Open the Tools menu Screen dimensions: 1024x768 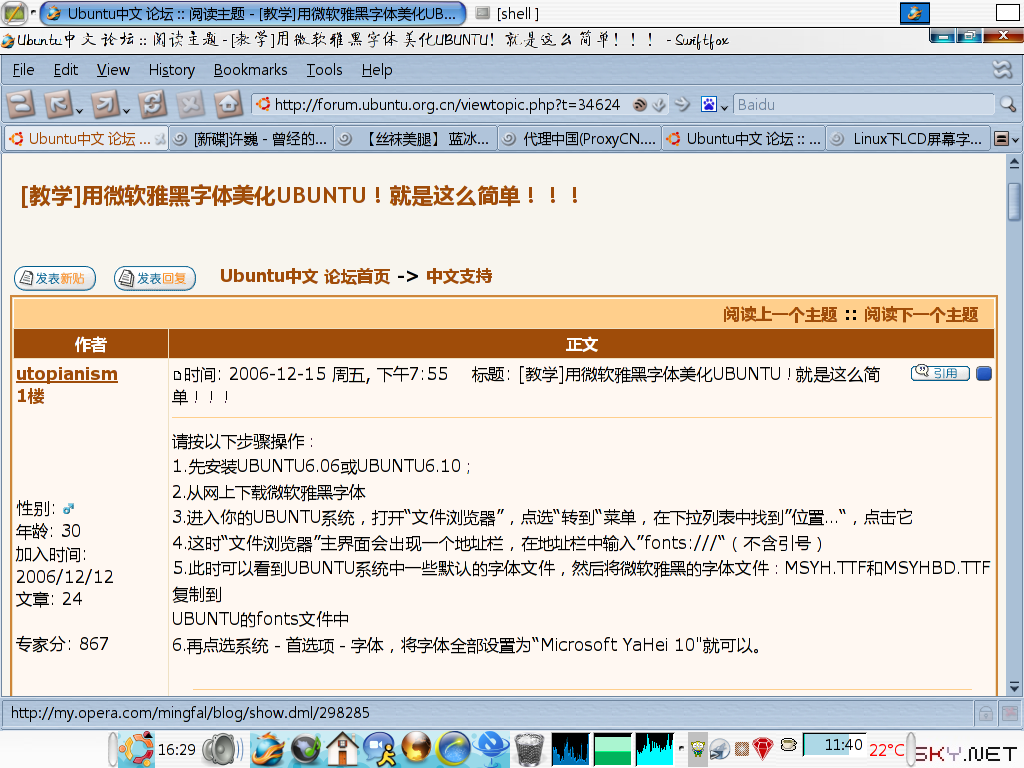(325, 70)
